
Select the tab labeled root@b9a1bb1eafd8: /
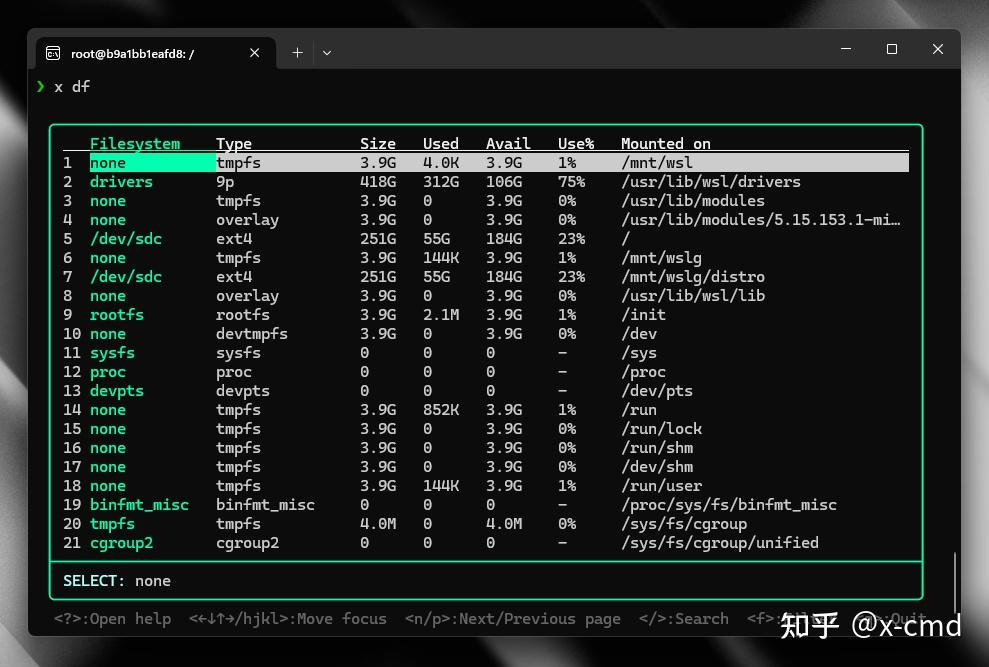140,52
